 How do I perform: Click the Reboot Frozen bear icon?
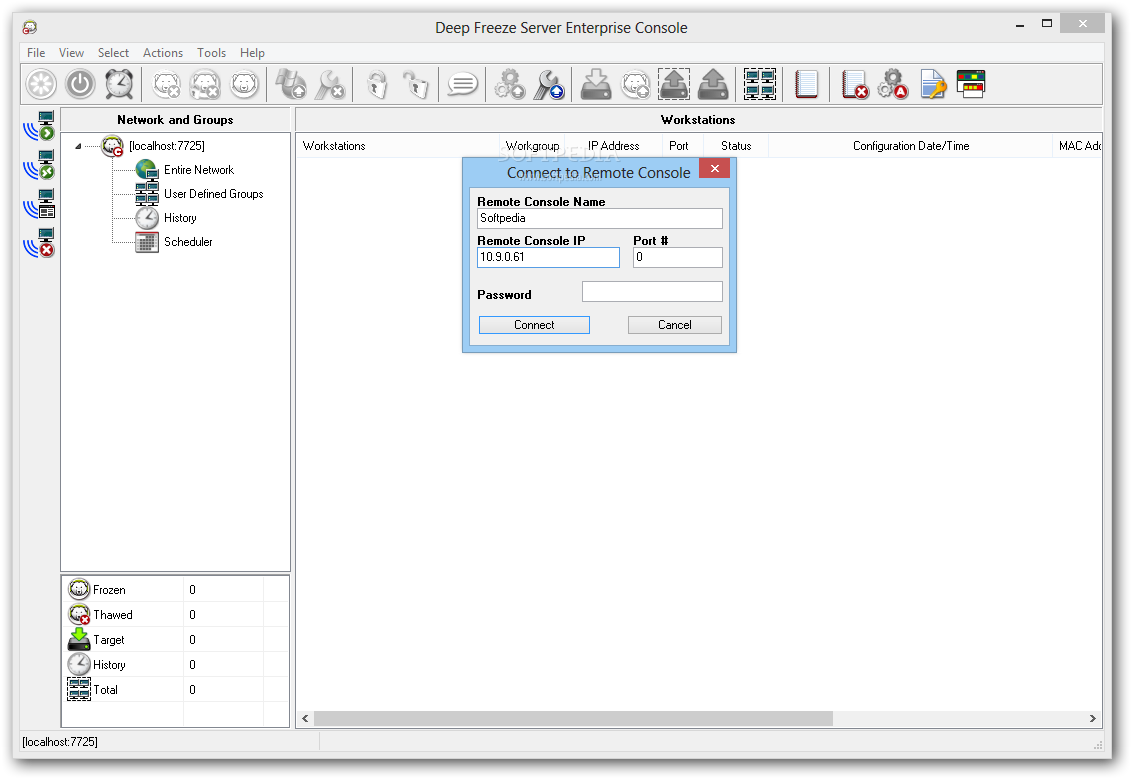(x=245, y=84)
